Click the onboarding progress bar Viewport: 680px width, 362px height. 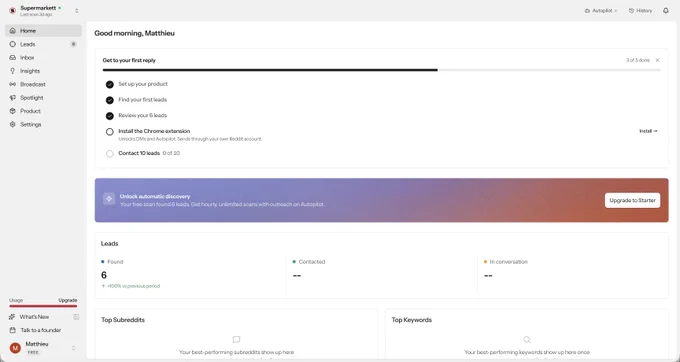381,70
